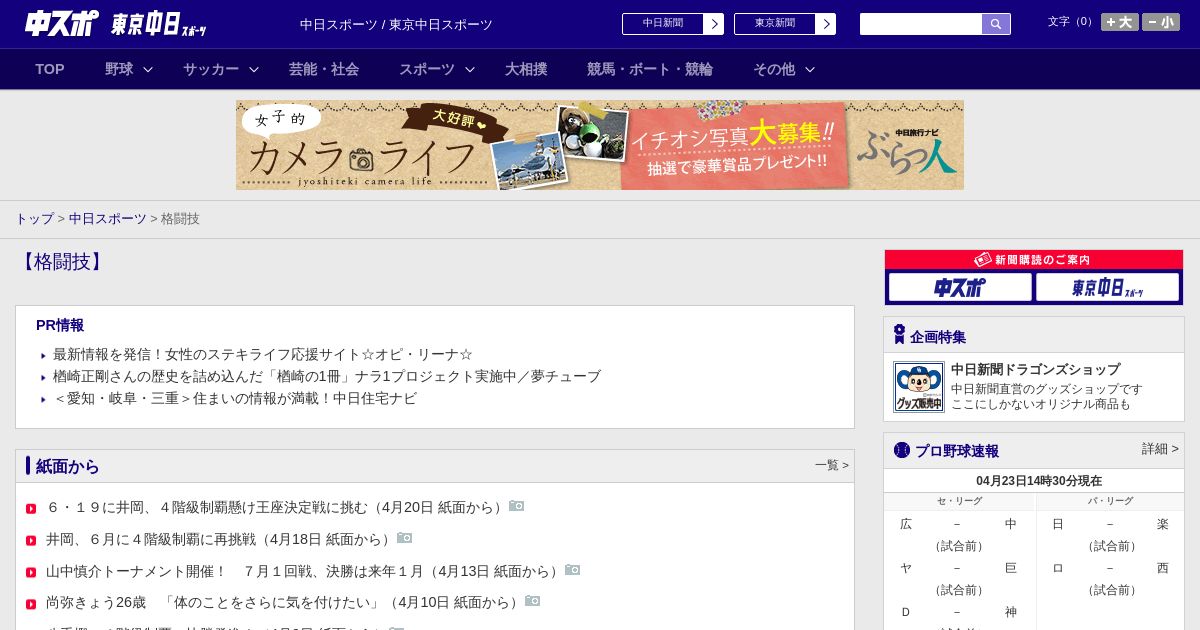Go to TOP in navigation bar
This screenshot has width=1200, height=630.
50,69
